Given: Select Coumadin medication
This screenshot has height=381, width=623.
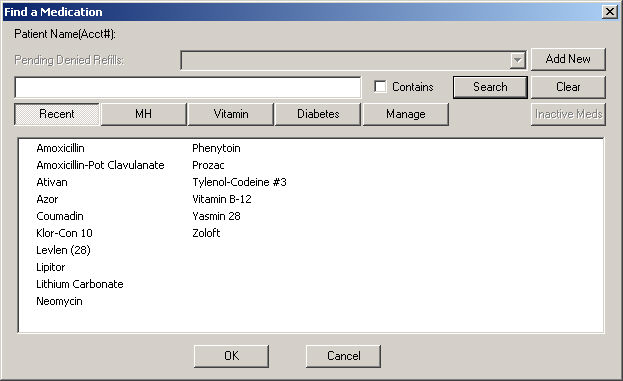Looking at the screenshot, I should point(60,216).
